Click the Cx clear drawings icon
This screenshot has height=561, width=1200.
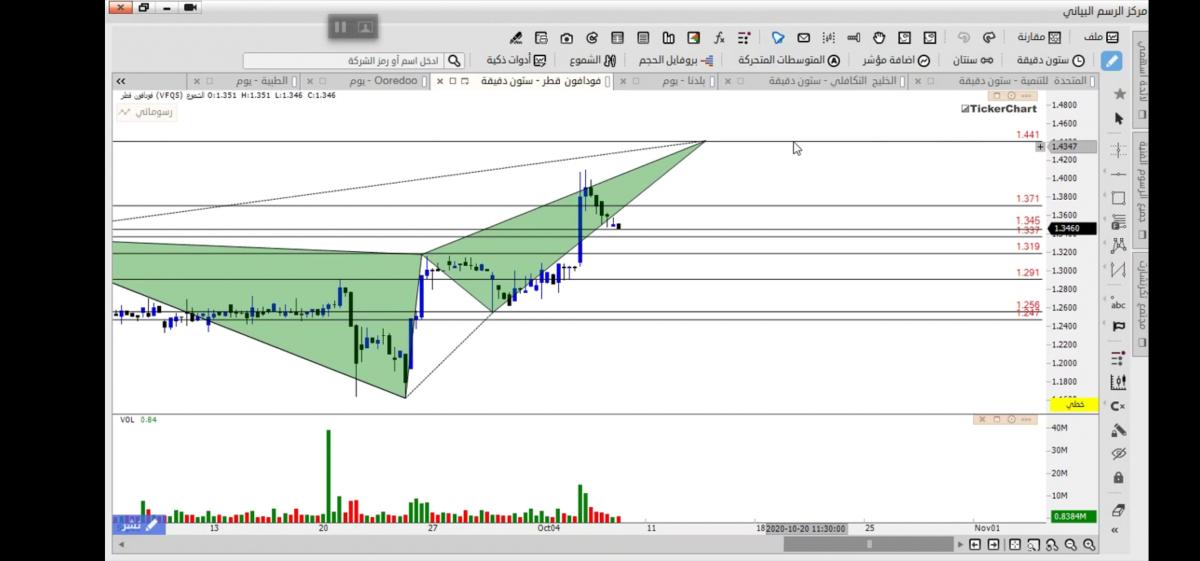(x=1118, y=406)
